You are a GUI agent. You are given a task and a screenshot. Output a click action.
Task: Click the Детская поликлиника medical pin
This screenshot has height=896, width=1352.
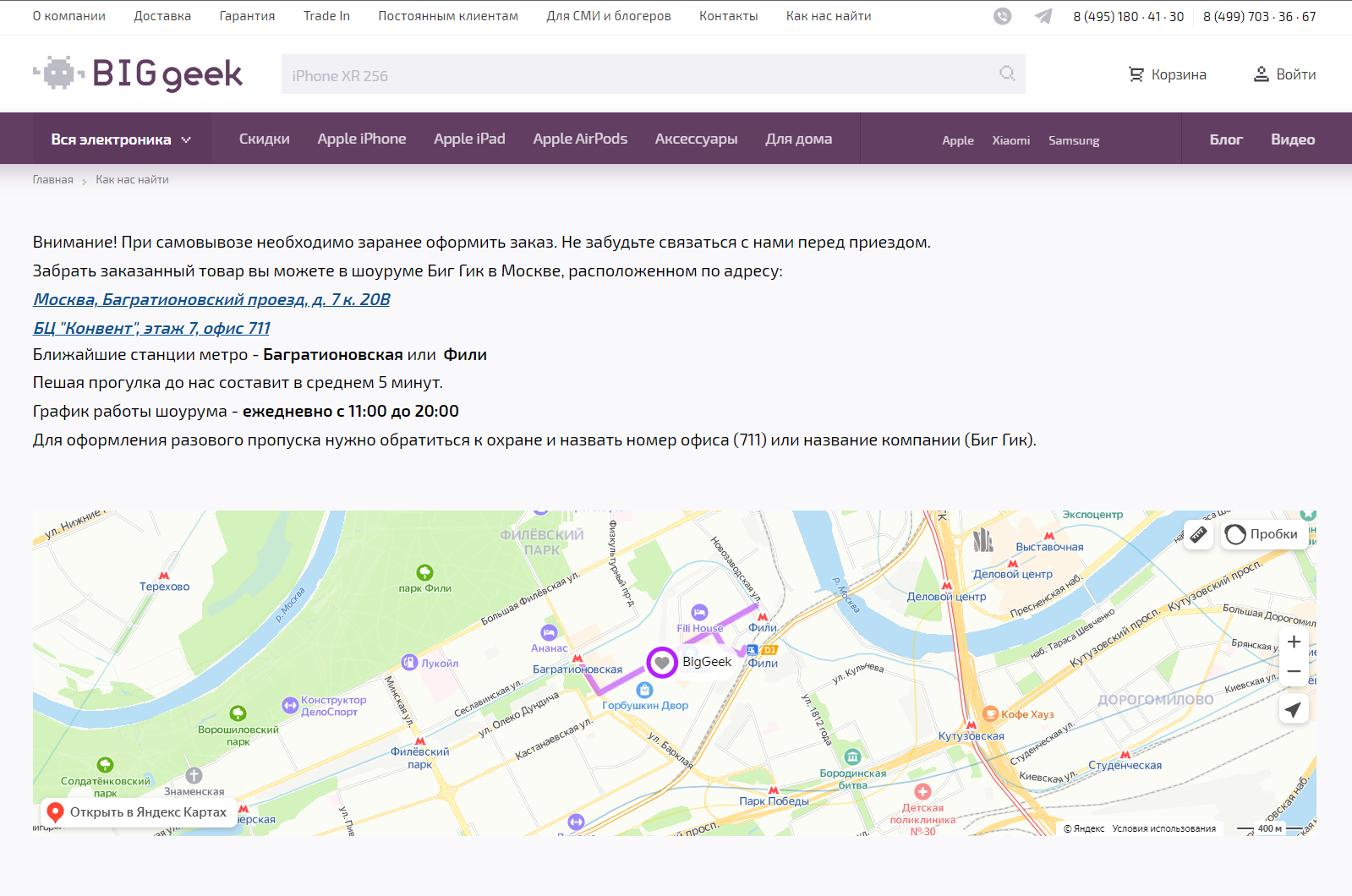[922, 792]
